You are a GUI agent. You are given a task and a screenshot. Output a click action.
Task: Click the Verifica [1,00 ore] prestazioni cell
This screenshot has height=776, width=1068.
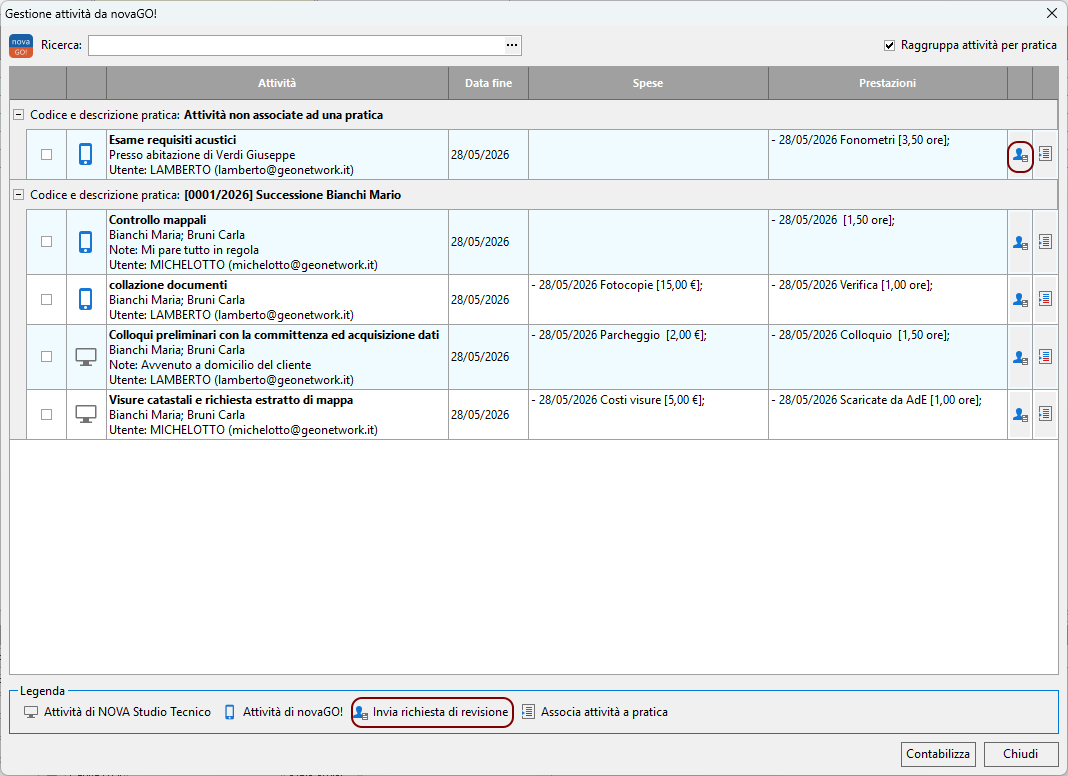pyautogui.click(x=888, y=299)
